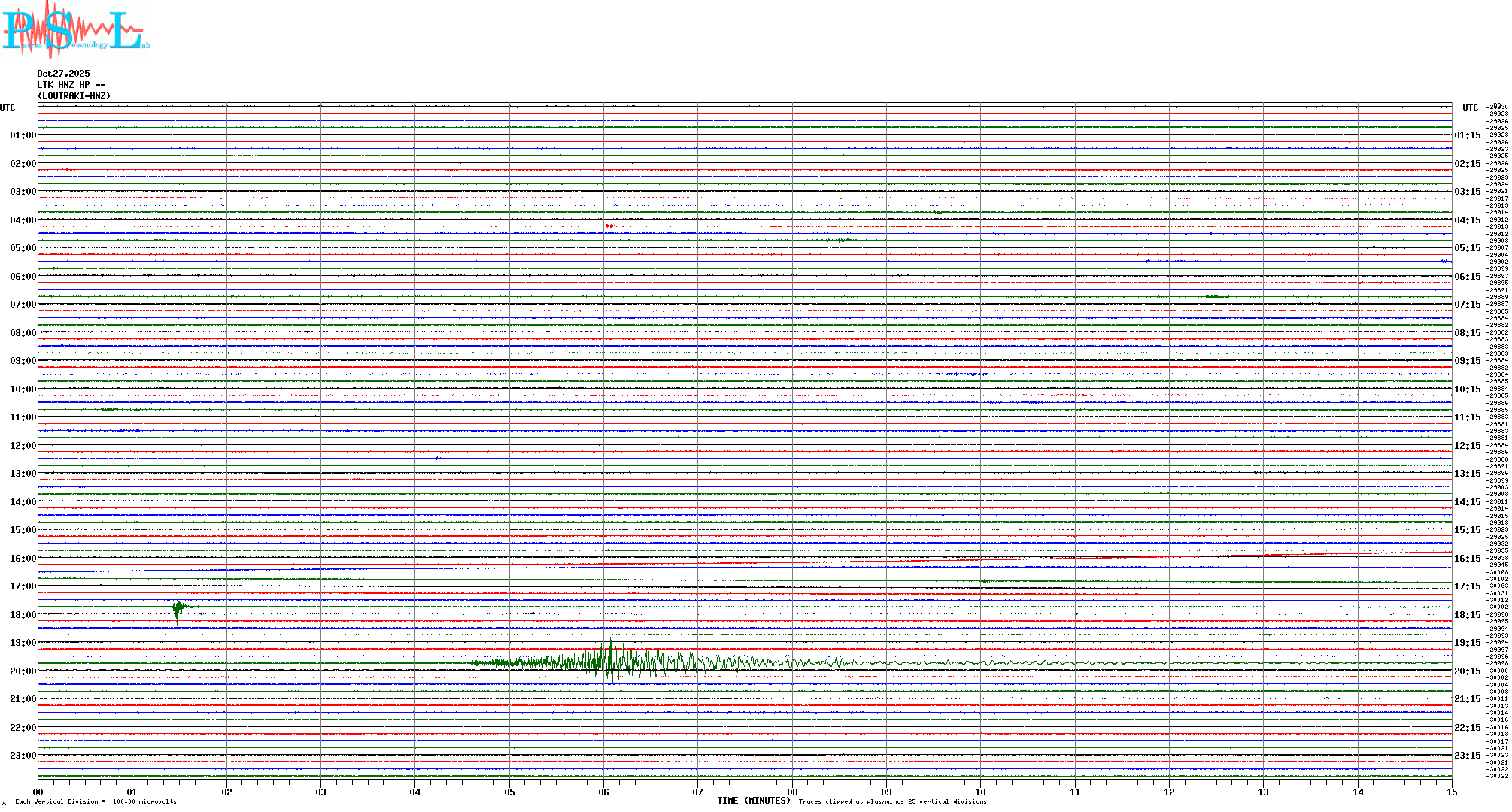Click the 12:00 hour label on left
Screen dimensions: 1512x812
coord(23,446)
